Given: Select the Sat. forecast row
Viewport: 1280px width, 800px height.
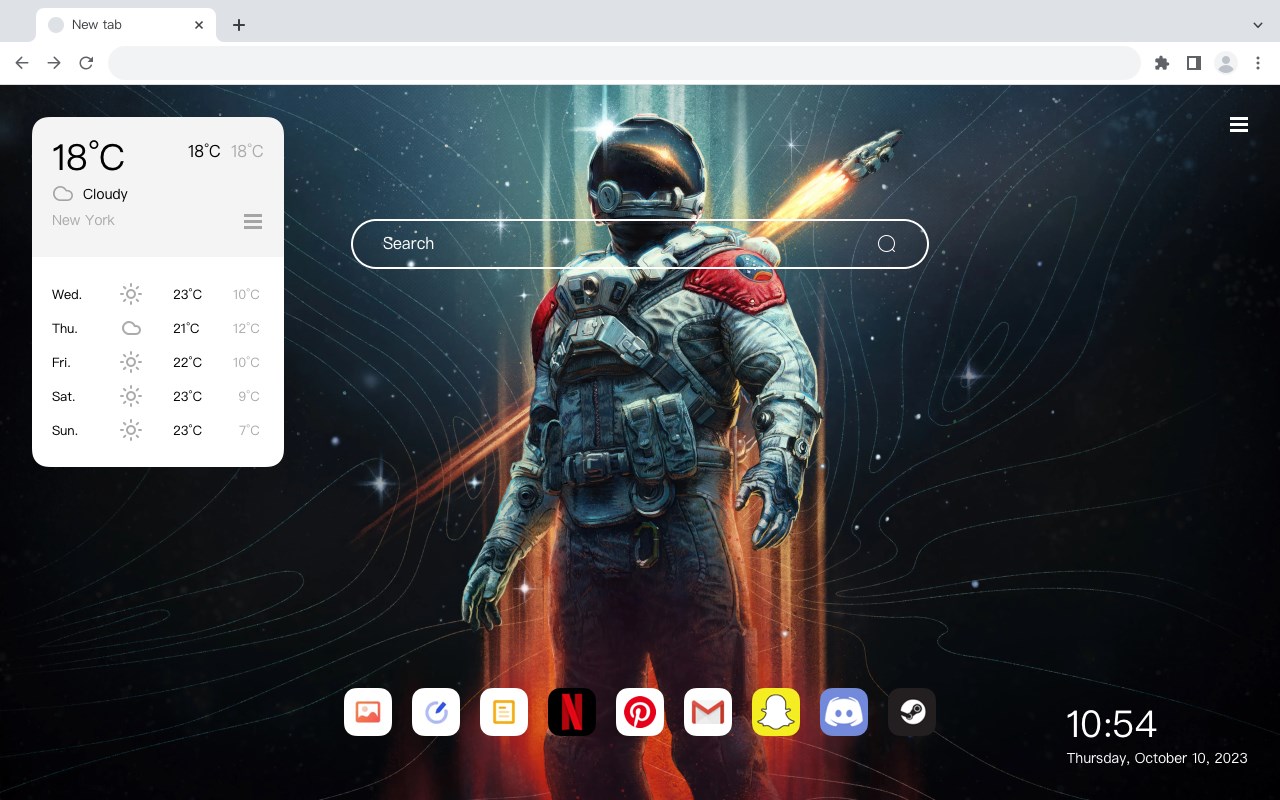Looking at the screenshot, I should 157,397.
